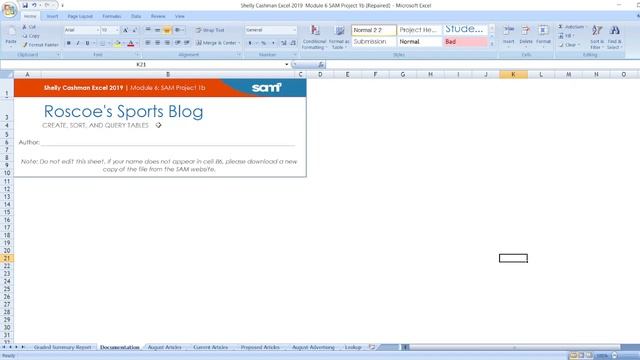Toggle align text left
The width and height of the screenshot is (640, 360).
click(x=148, y=43)
